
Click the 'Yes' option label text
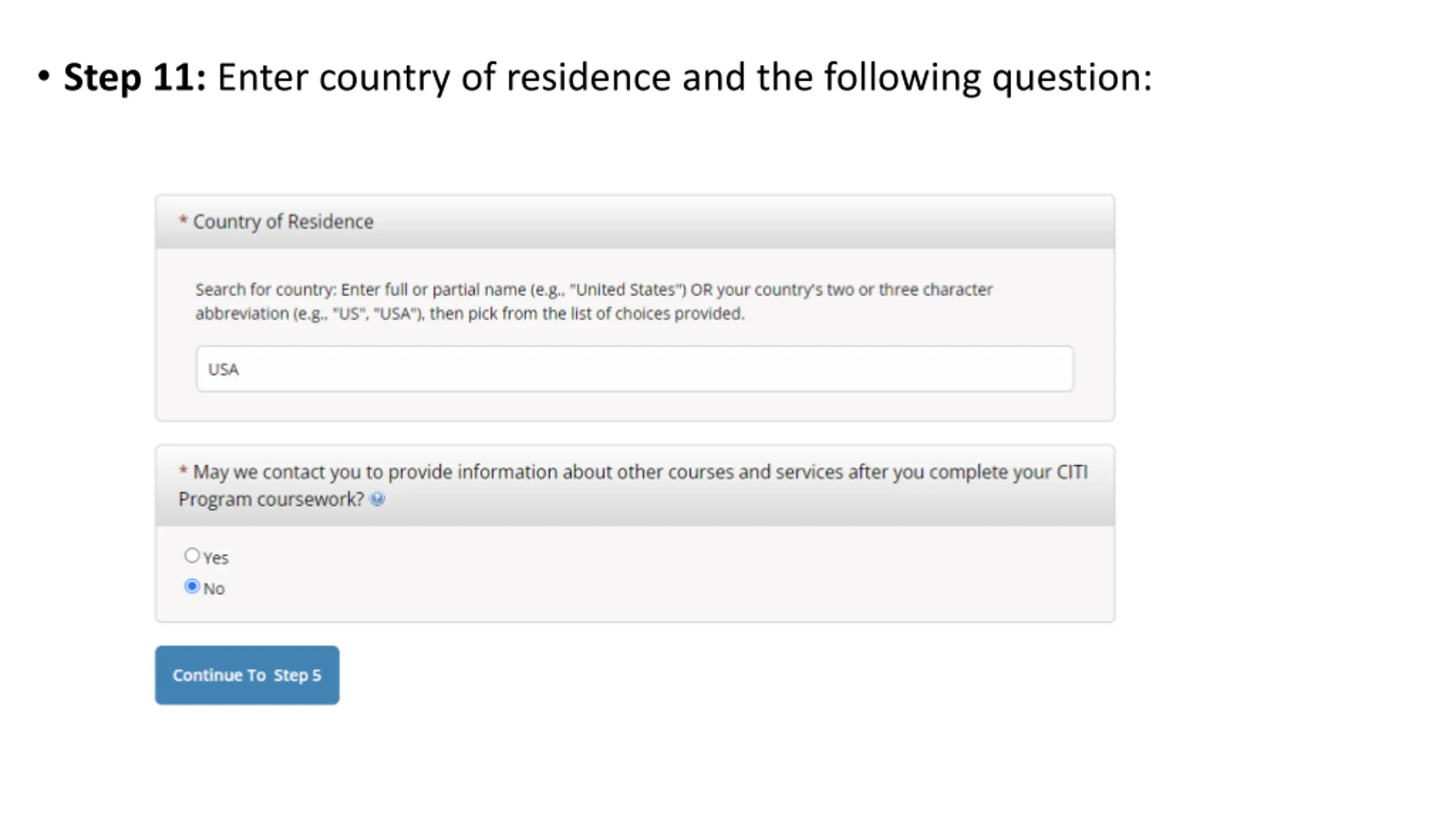click(216, 558)
